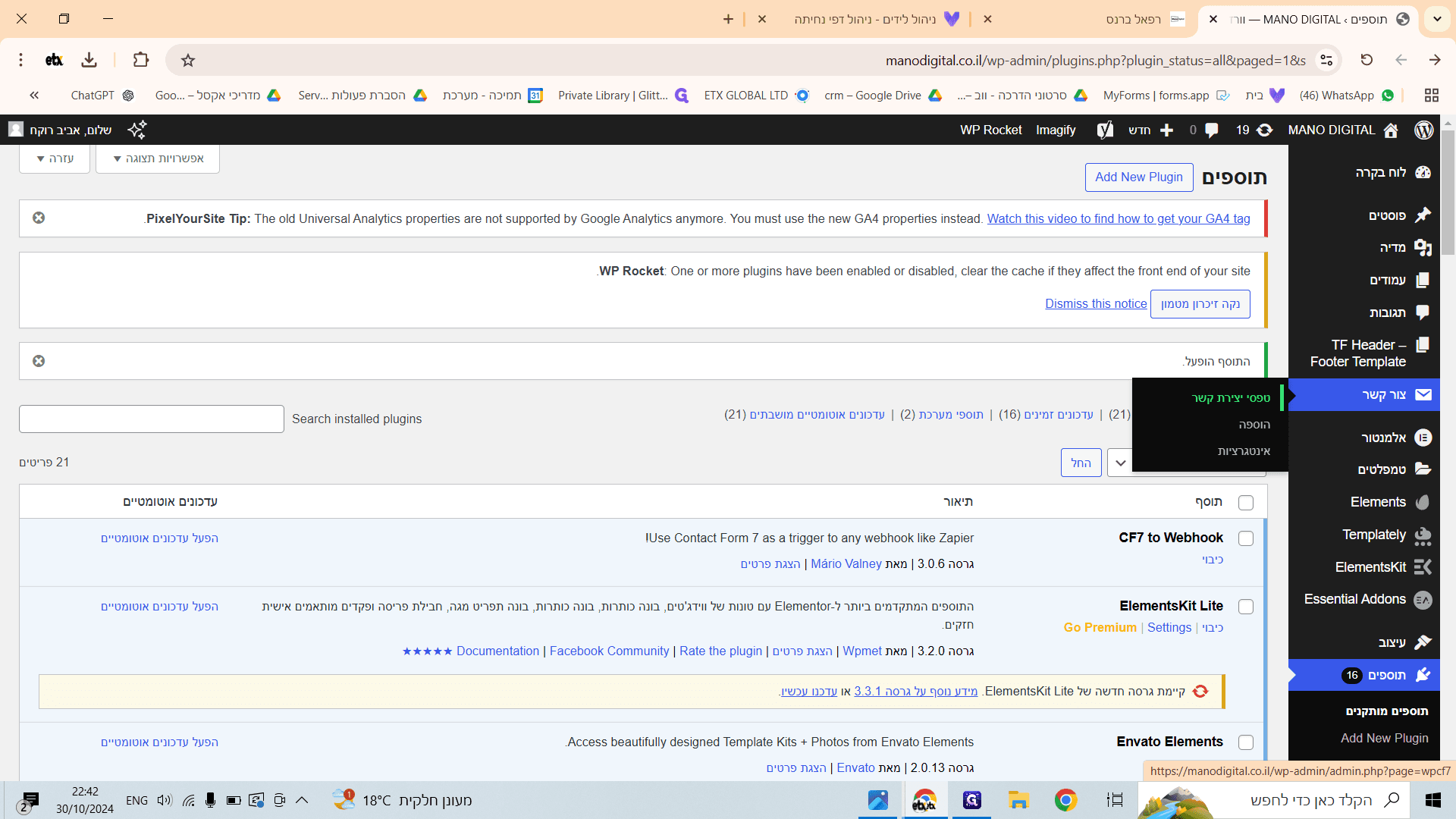This screenshot has width=1456, height=819.
Task: Open MANO DIGITAL site home link
Action: (1342, 130)
